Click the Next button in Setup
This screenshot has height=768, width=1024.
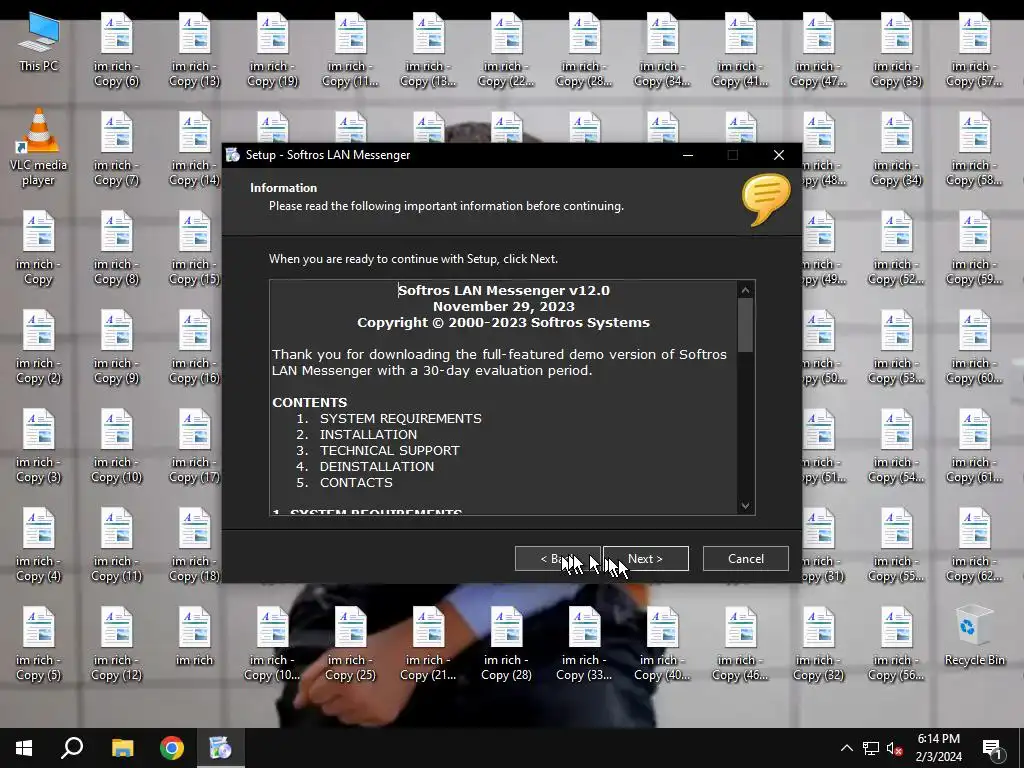pos(645,558)
